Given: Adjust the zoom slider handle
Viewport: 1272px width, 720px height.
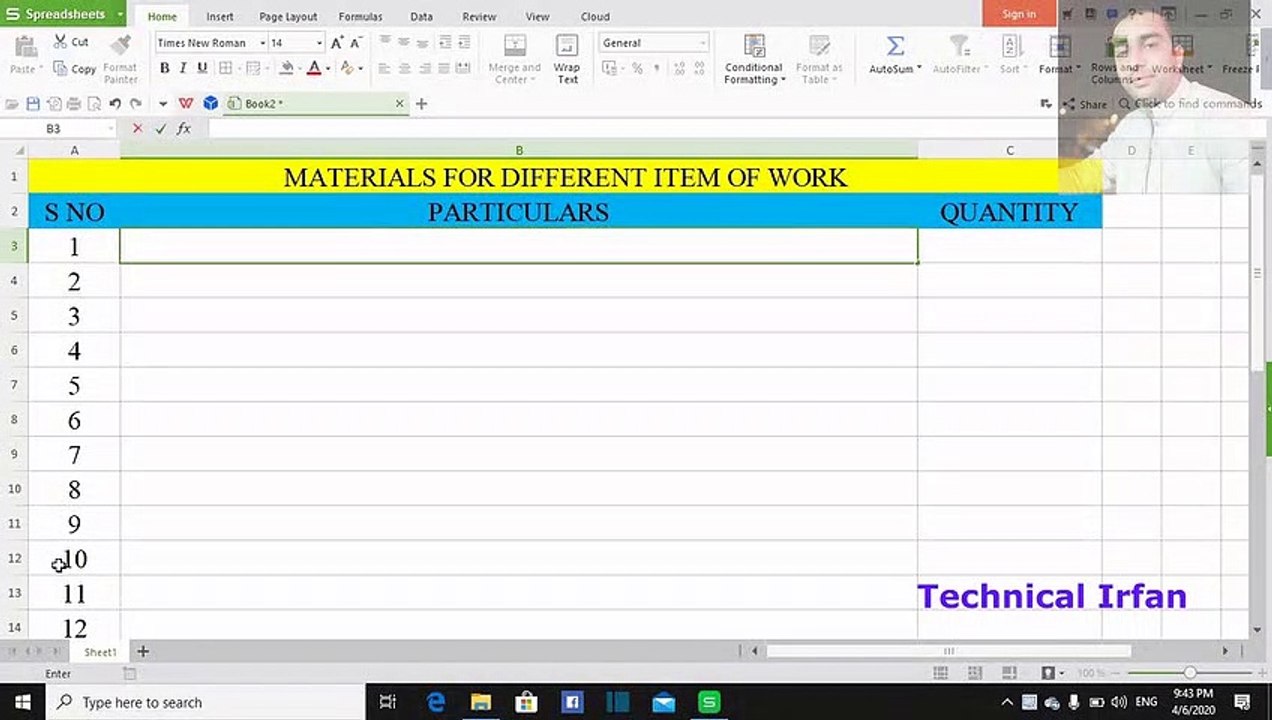Looking at the screenshot, I should 1190,674.
